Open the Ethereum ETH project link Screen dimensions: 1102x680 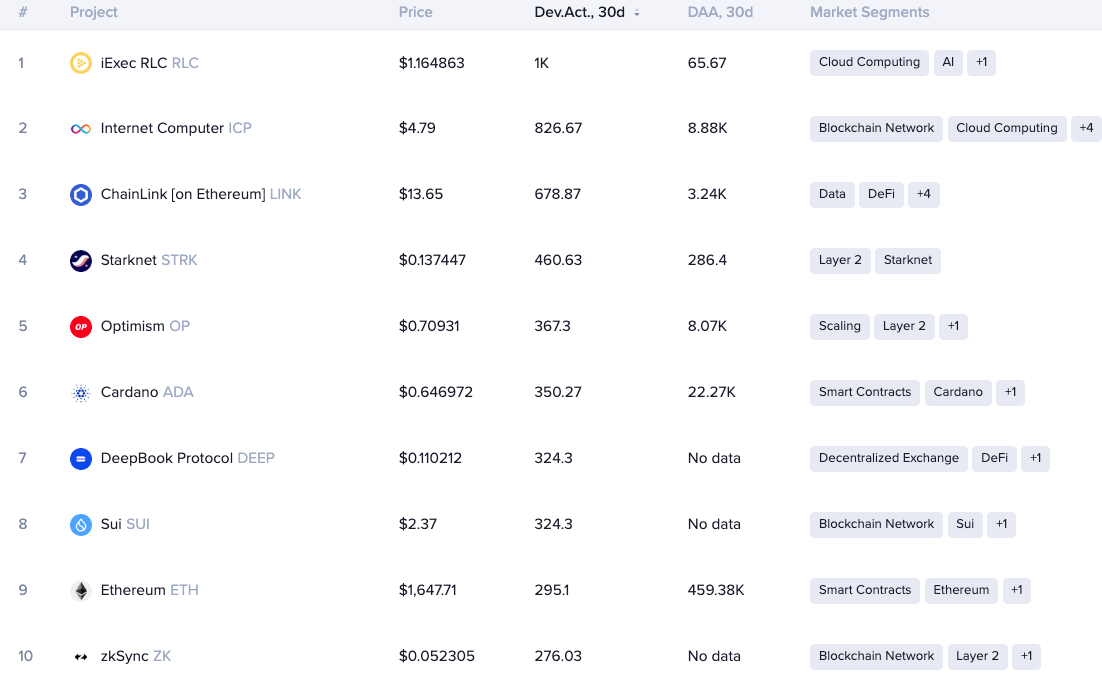(149, 591)
